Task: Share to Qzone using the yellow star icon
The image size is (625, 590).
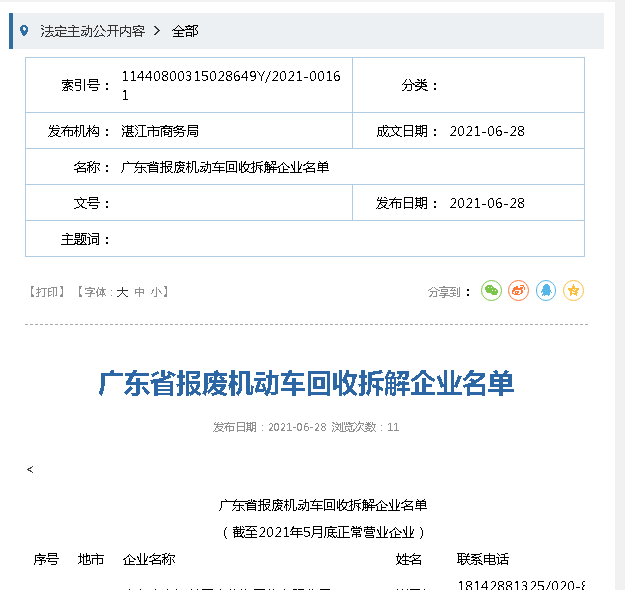Action: [573, 291]
